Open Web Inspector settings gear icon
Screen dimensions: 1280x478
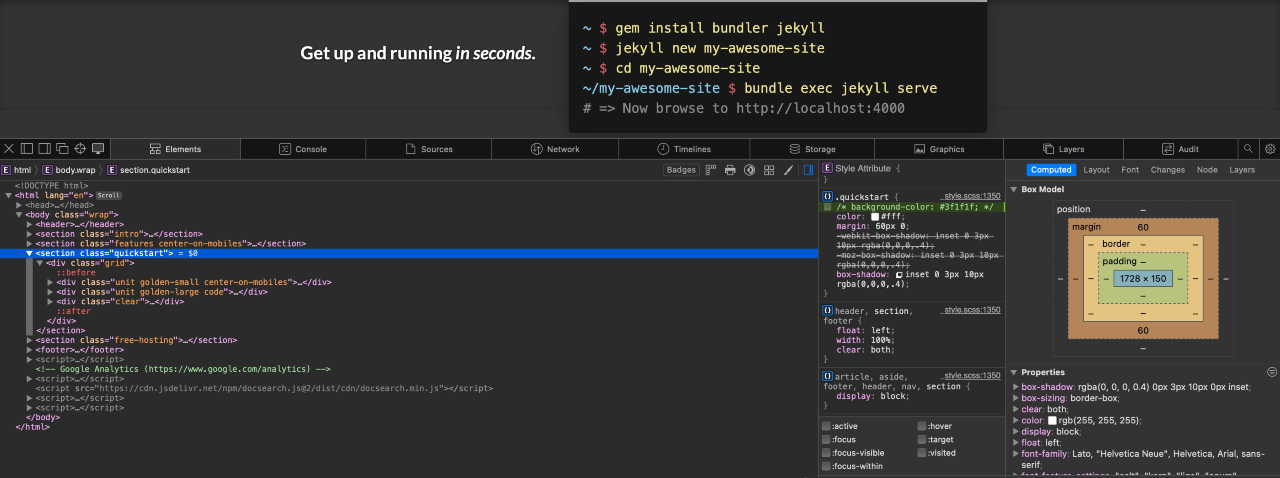[1270, 149]
